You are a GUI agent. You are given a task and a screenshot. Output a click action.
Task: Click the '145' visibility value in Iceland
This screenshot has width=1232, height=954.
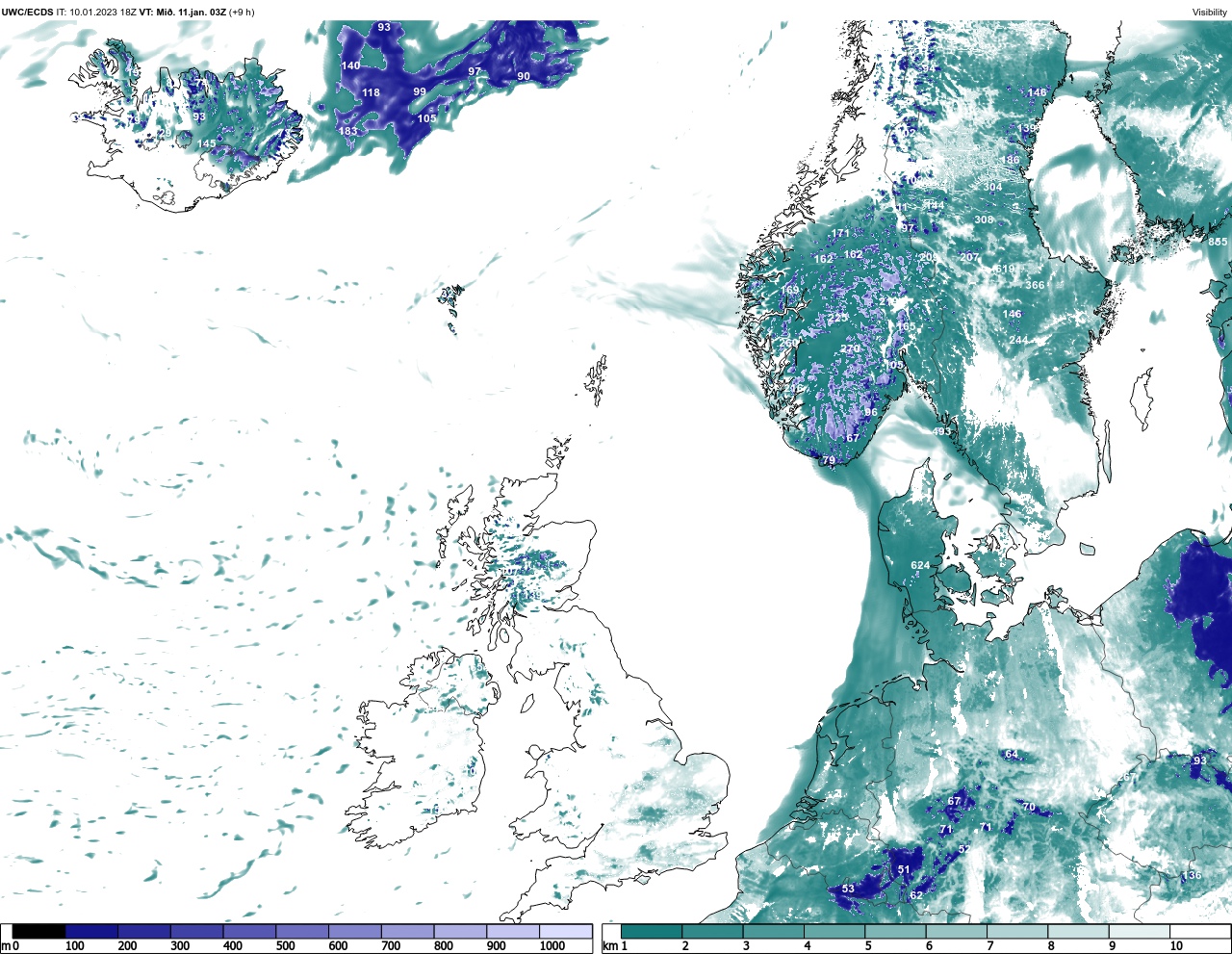[x=207, y=143]
